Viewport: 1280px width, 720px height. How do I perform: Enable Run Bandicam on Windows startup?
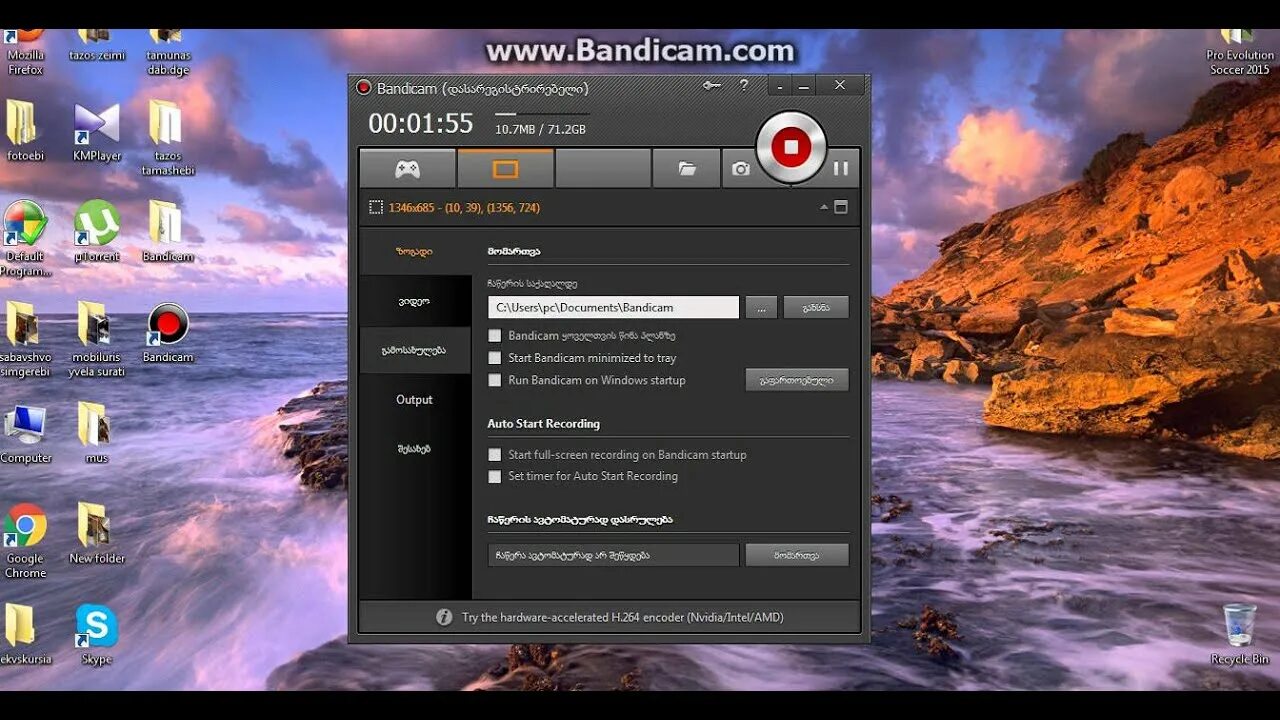point(494,380)
